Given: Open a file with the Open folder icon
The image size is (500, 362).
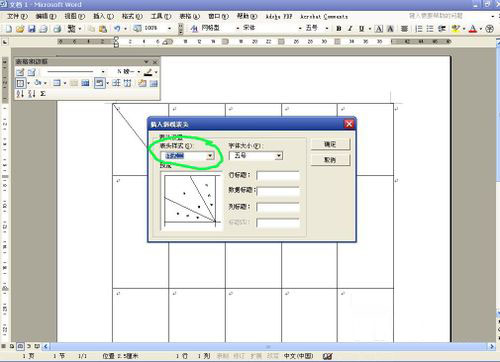Looking at the screenshot, I should pyautogui.click(x=20, y=29).
